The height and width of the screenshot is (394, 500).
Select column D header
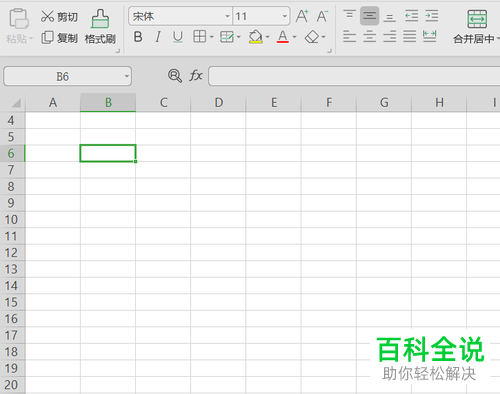[x=218, y=103]
